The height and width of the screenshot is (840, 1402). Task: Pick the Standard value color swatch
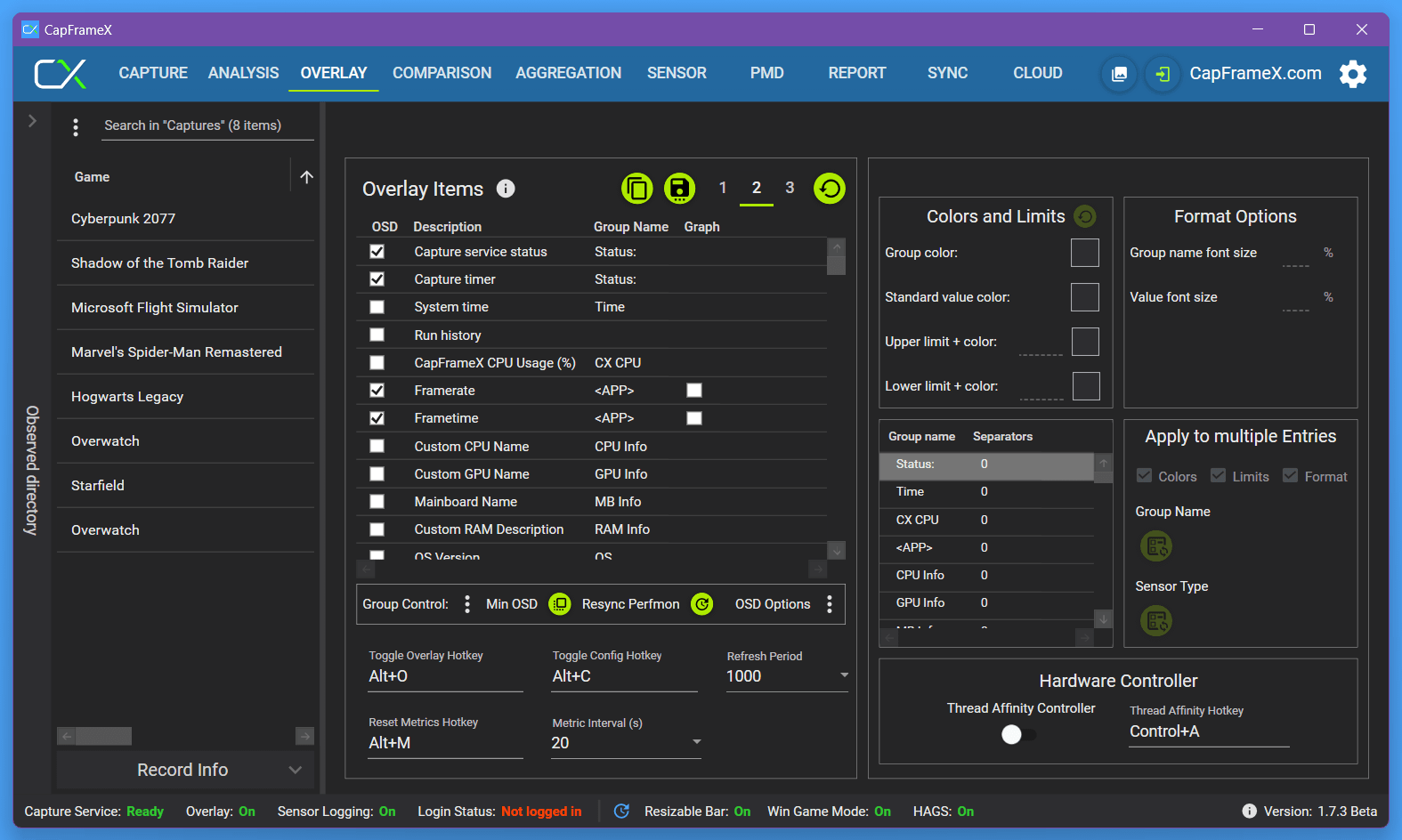[1085, 297]
